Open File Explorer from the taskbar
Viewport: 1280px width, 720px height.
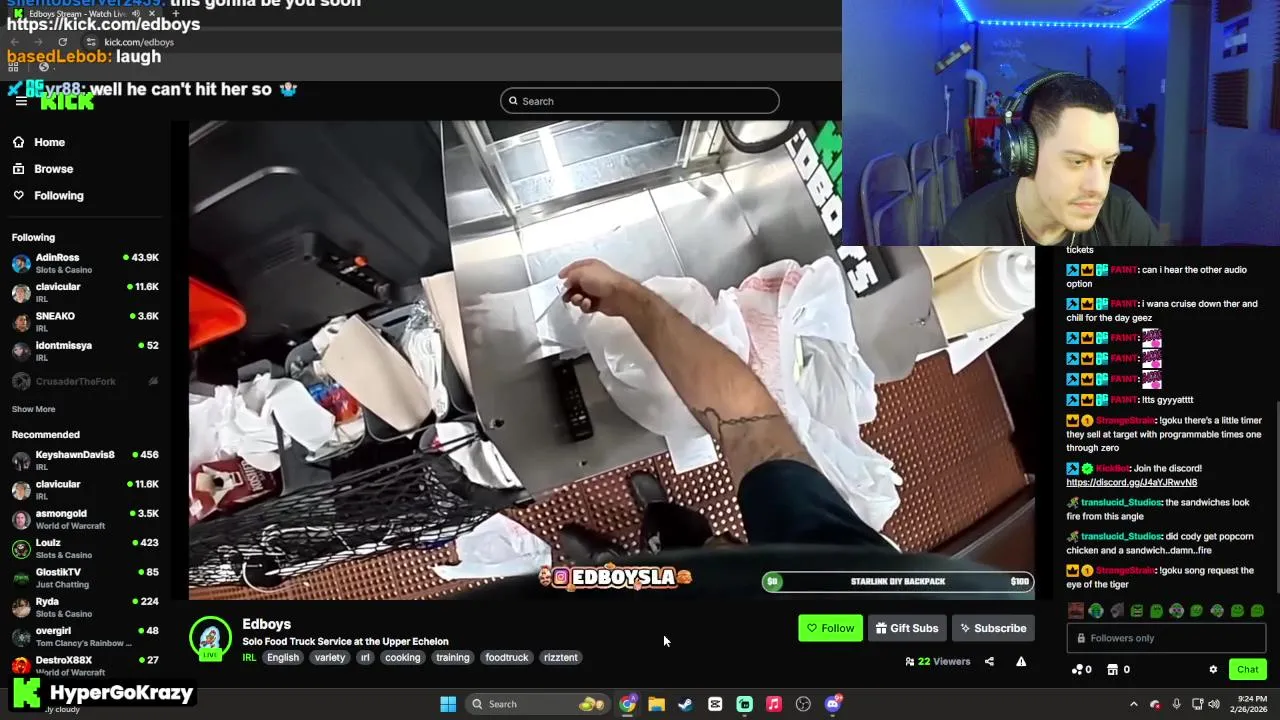(656, 704)
